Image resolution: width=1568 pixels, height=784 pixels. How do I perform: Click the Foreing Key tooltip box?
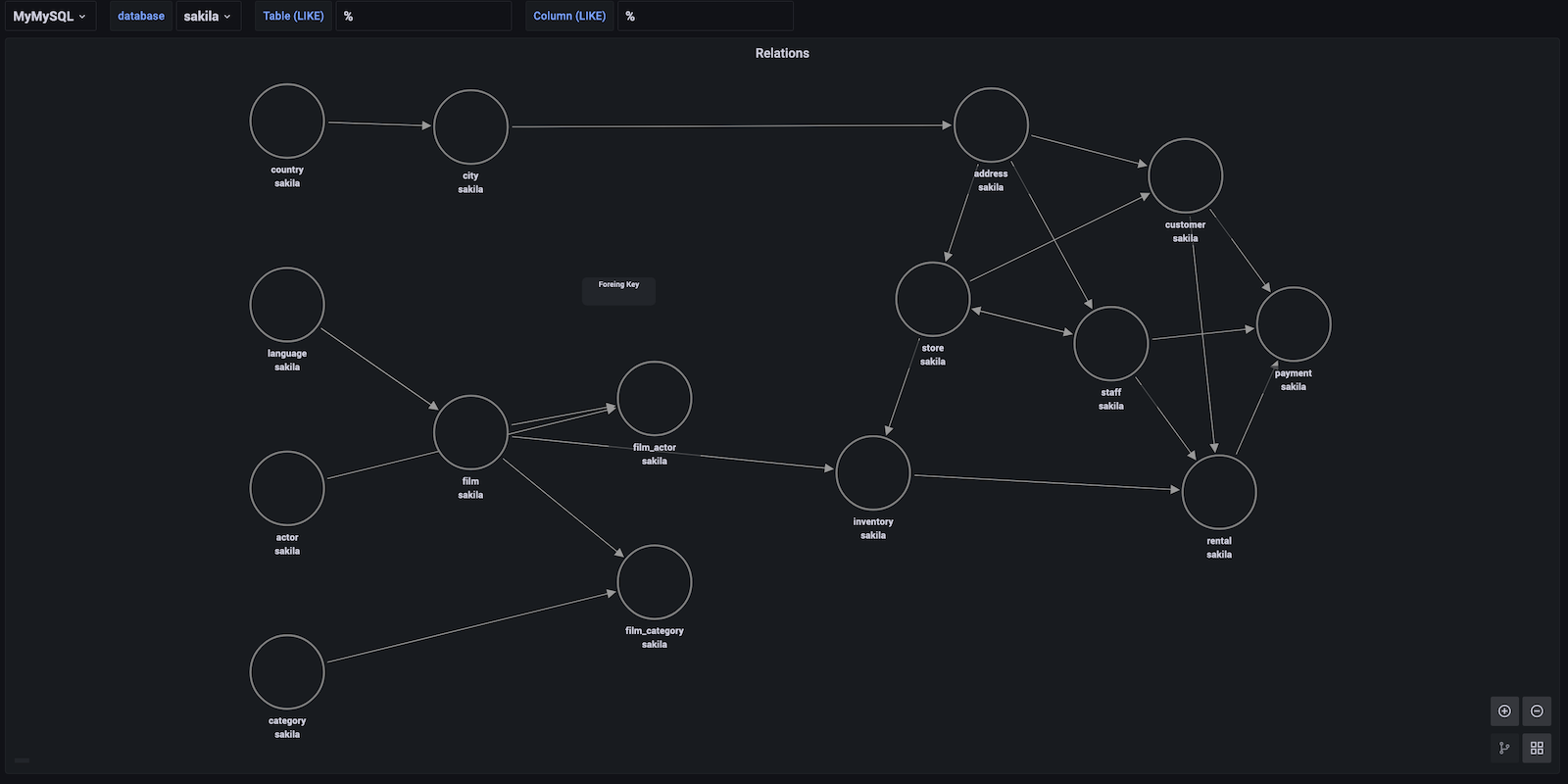[618, 290]
